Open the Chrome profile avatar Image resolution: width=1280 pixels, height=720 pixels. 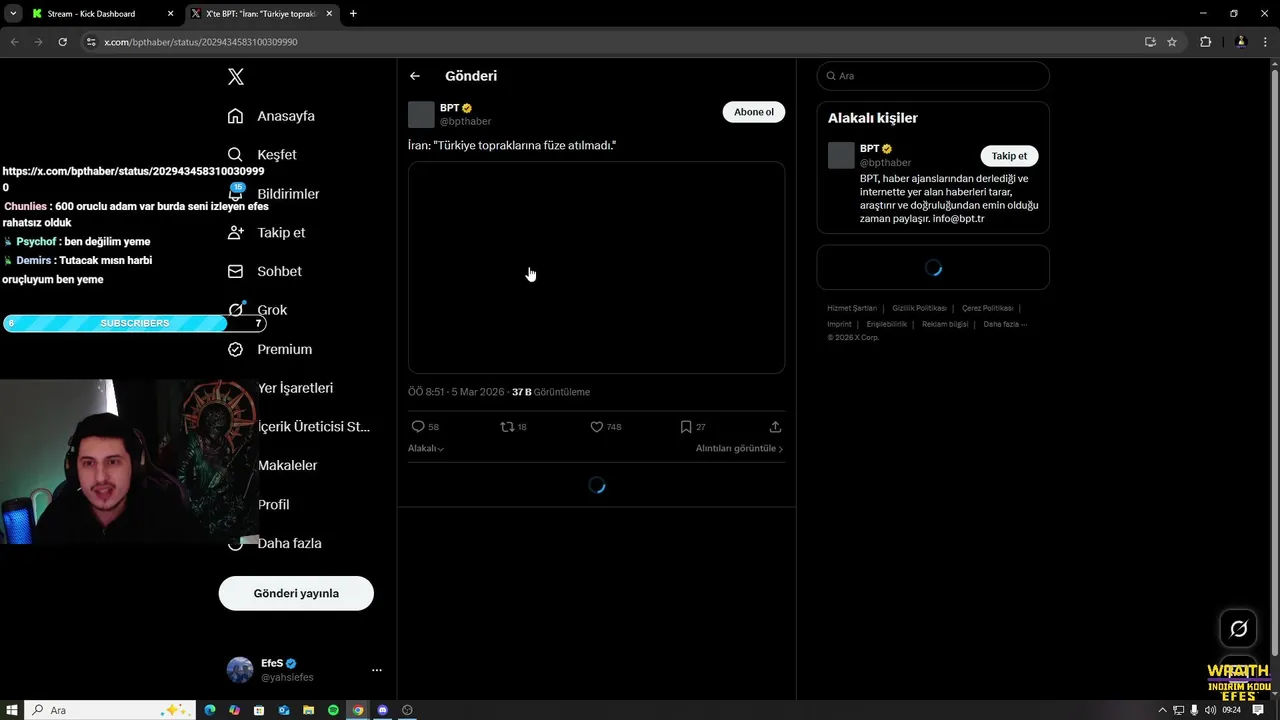click(x=1241, y=42)
